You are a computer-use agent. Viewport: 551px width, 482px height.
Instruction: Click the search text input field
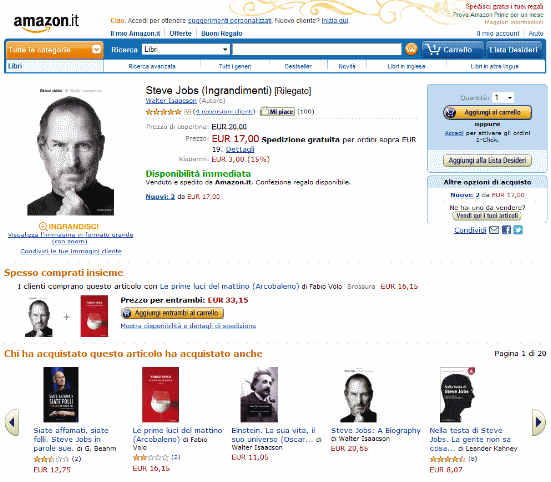coord(317,49)
